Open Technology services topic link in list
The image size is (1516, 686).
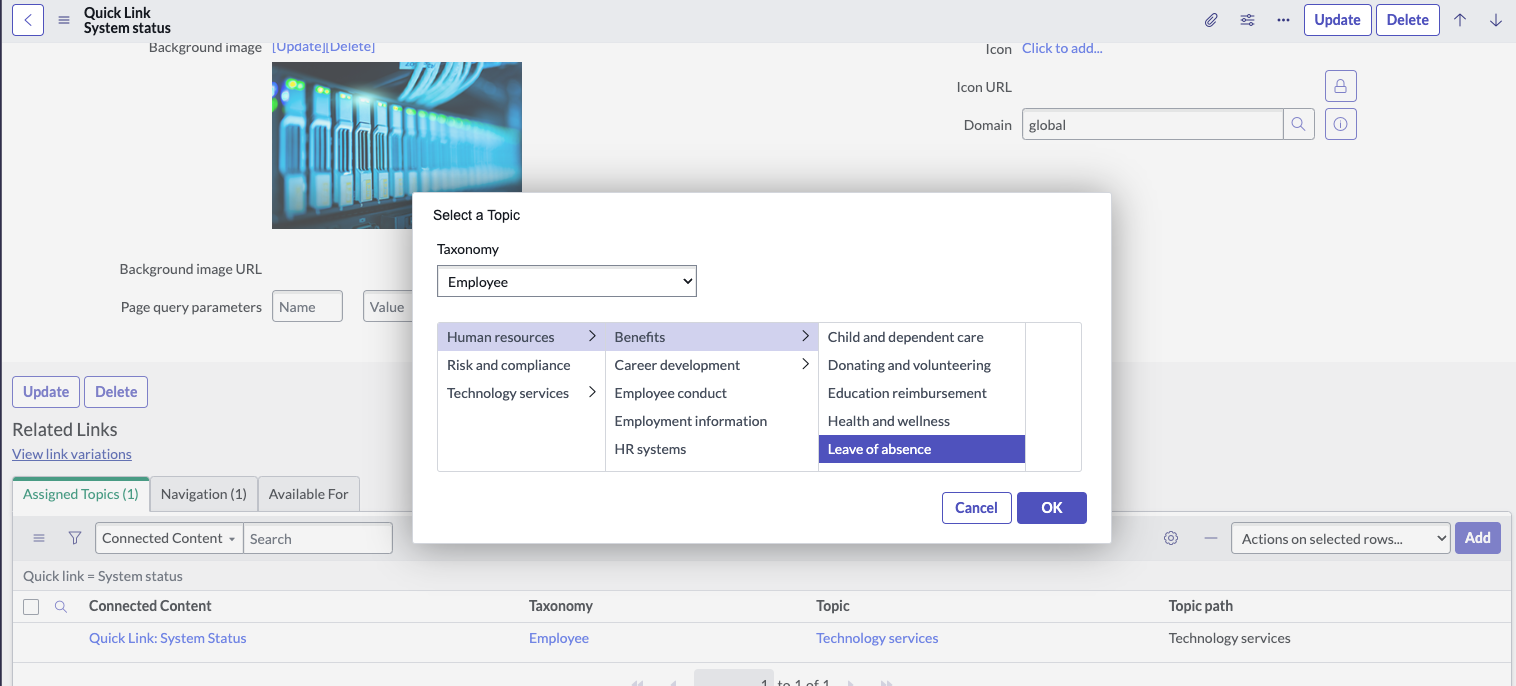(x=877, y=638)
